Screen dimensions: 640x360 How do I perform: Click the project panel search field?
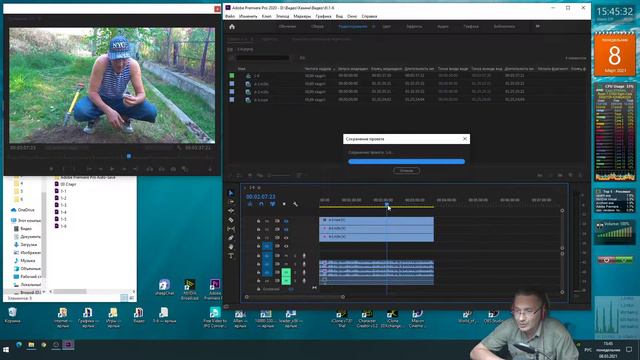pos(262,58)
